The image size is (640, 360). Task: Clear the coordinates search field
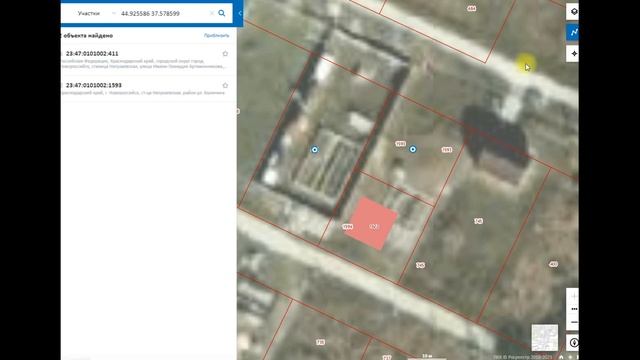(211, 13)
